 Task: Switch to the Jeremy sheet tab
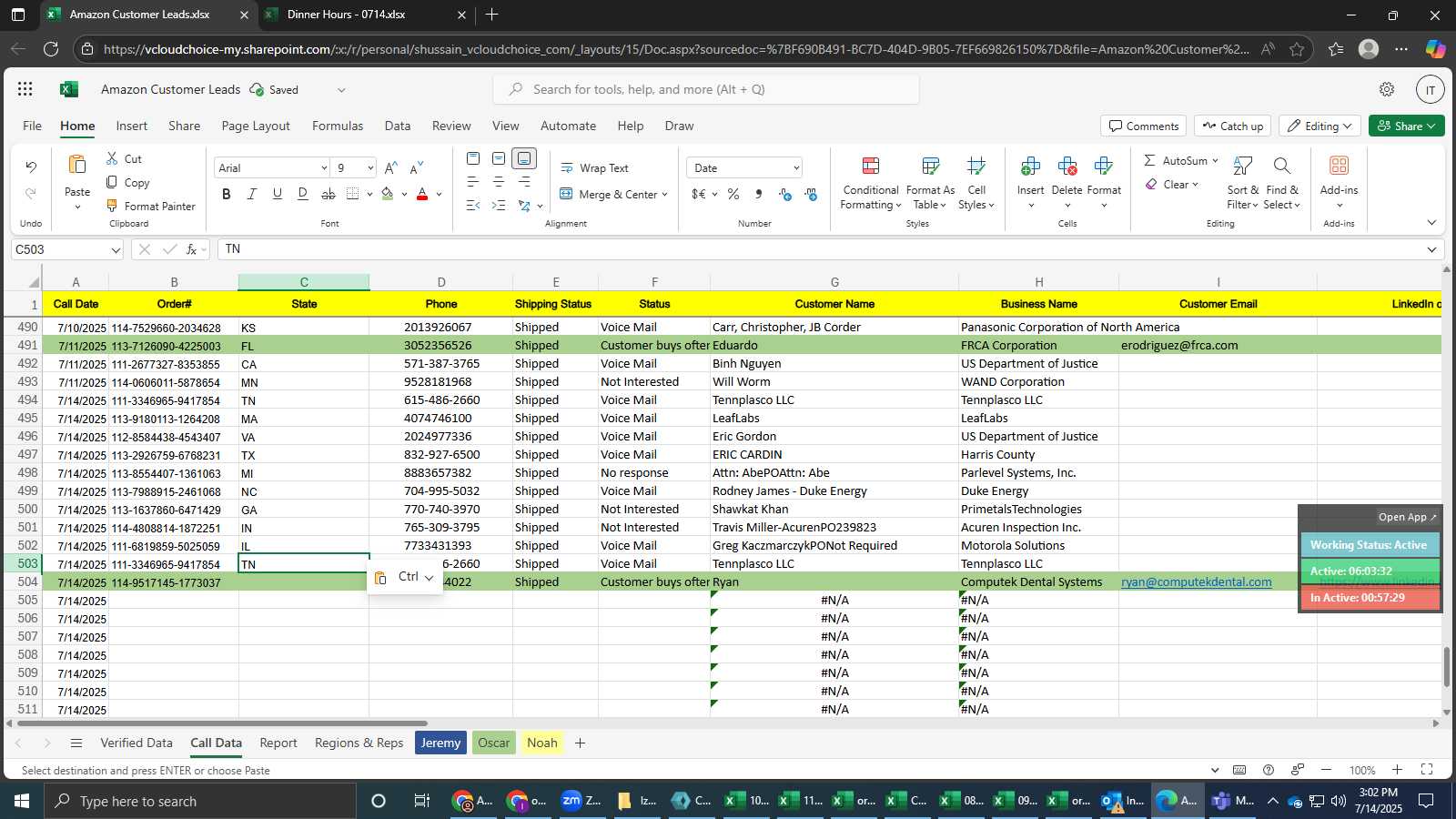[x=440, y=743]
